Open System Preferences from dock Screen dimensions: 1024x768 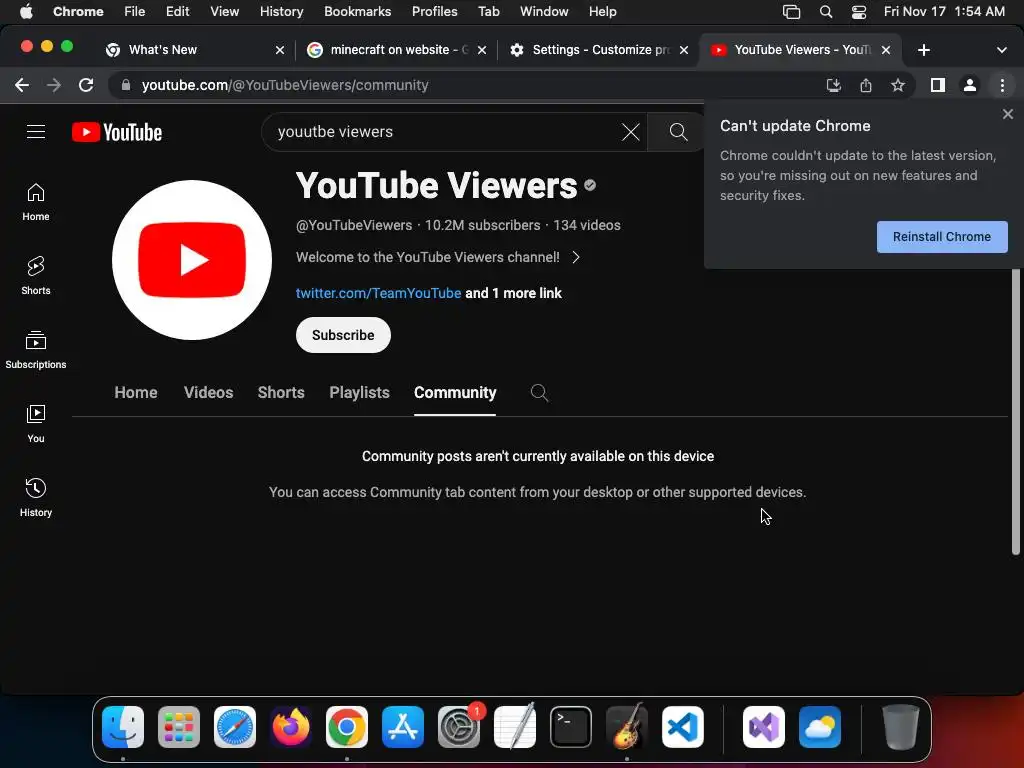point(459,727)
